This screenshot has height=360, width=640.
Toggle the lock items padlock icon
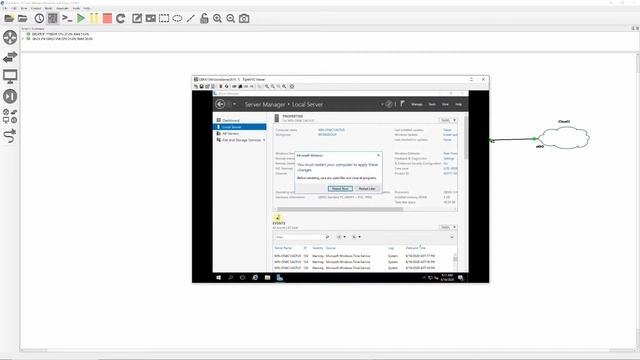click(204, 18)
